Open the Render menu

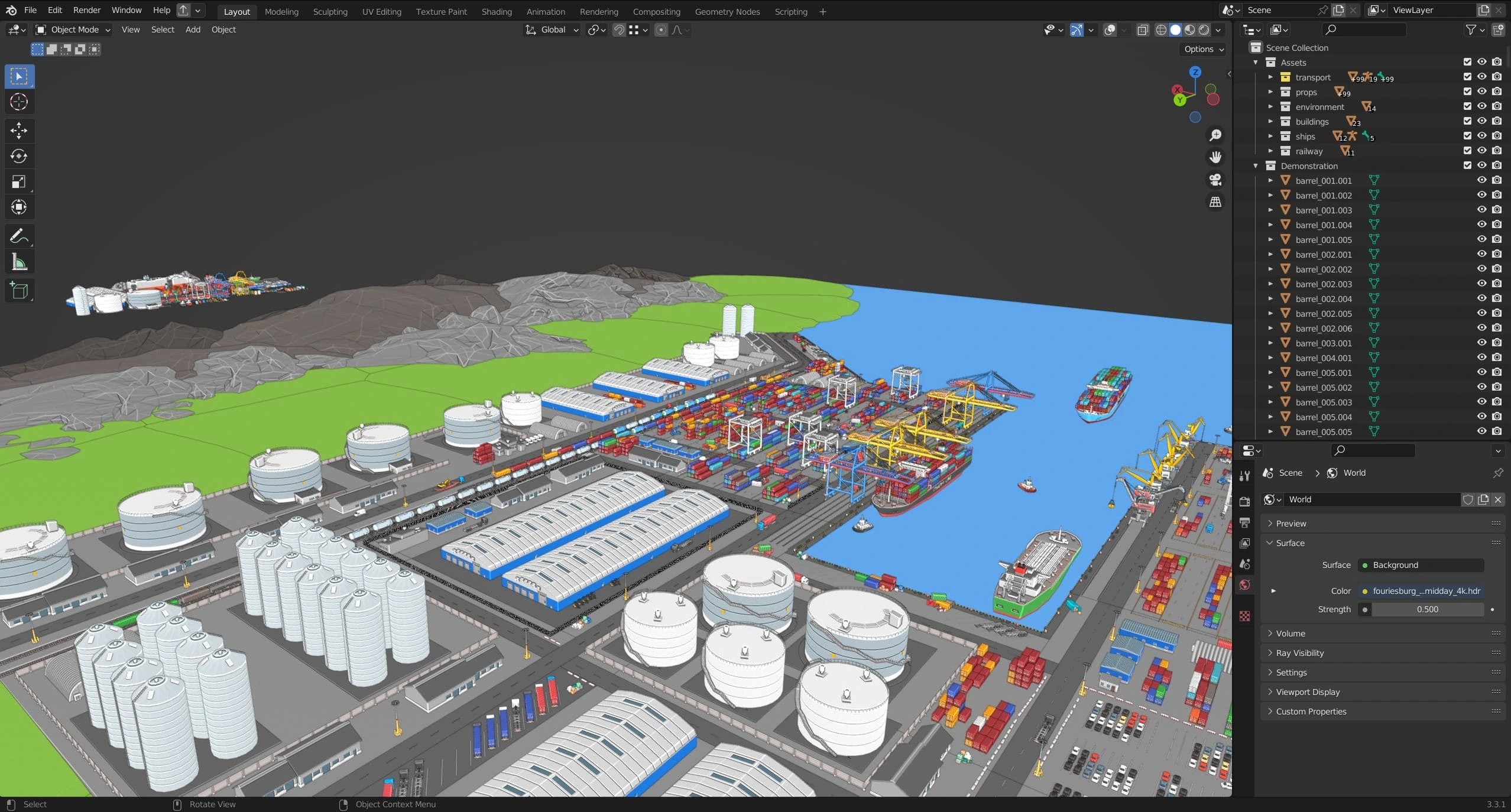(x=86, y=10)
